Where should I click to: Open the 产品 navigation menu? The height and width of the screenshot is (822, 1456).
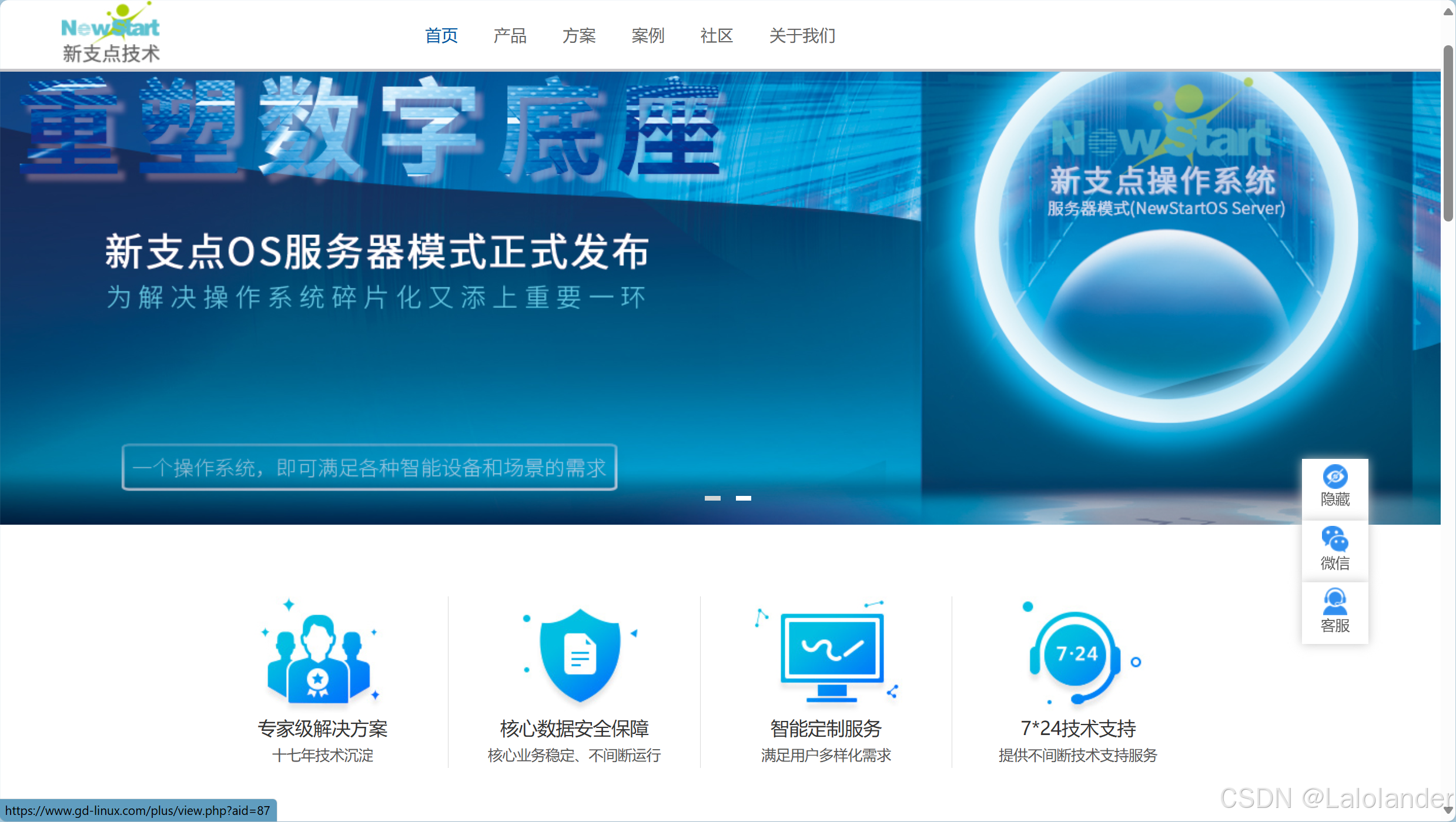510,36
